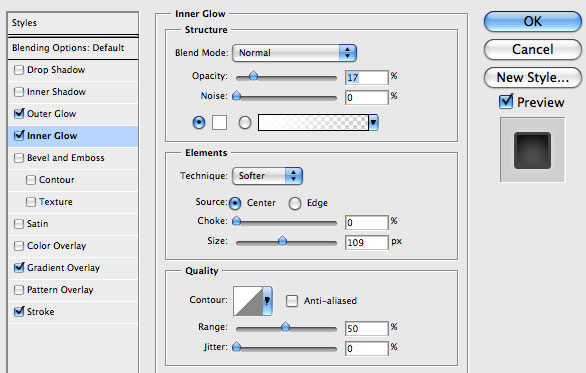Viewport: 586px width, 373px height.
Task: Open the Gradient Overlay settings row
Action: click(x=73, y=268)
